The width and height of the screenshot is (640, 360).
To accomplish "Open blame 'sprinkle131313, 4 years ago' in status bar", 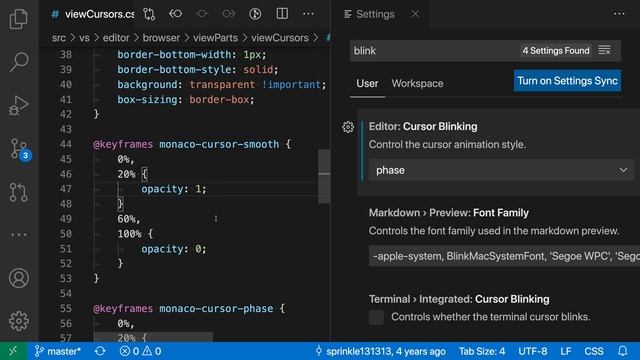I will [380, 351].
